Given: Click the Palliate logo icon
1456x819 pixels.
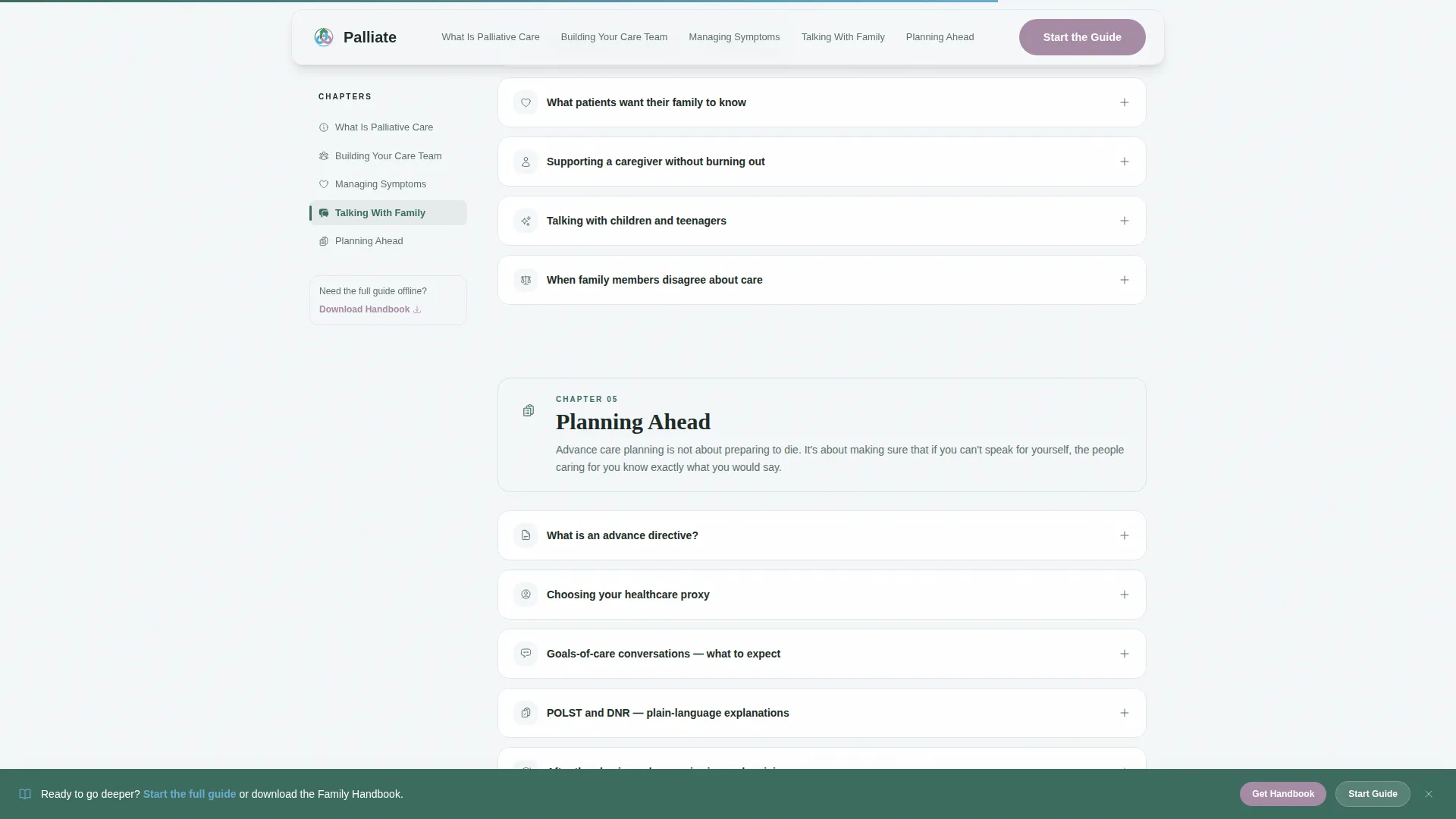Looking at the screenshot, I should coord(324,37).
